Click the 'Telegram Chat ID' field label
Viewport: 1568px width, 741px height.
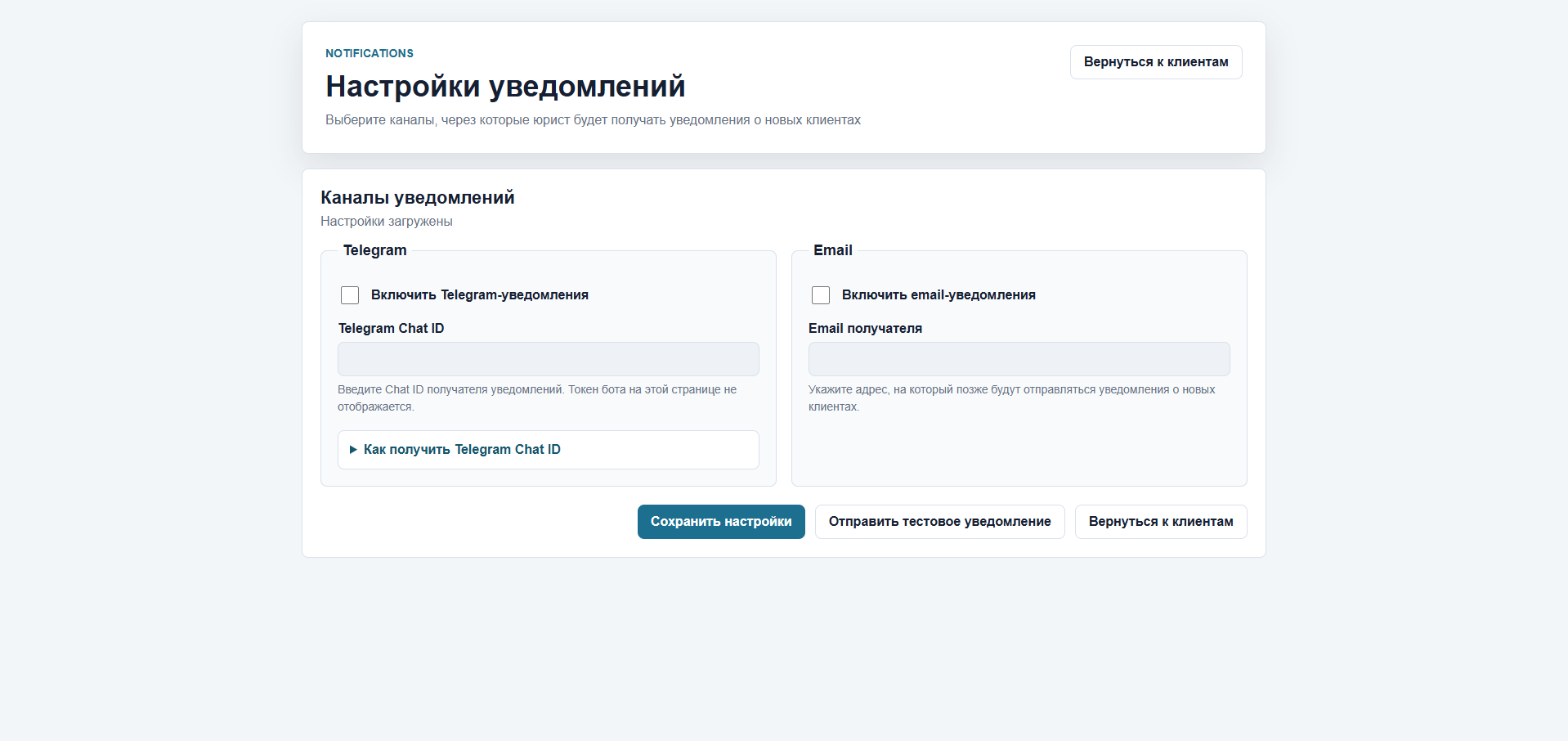(392, 328)
